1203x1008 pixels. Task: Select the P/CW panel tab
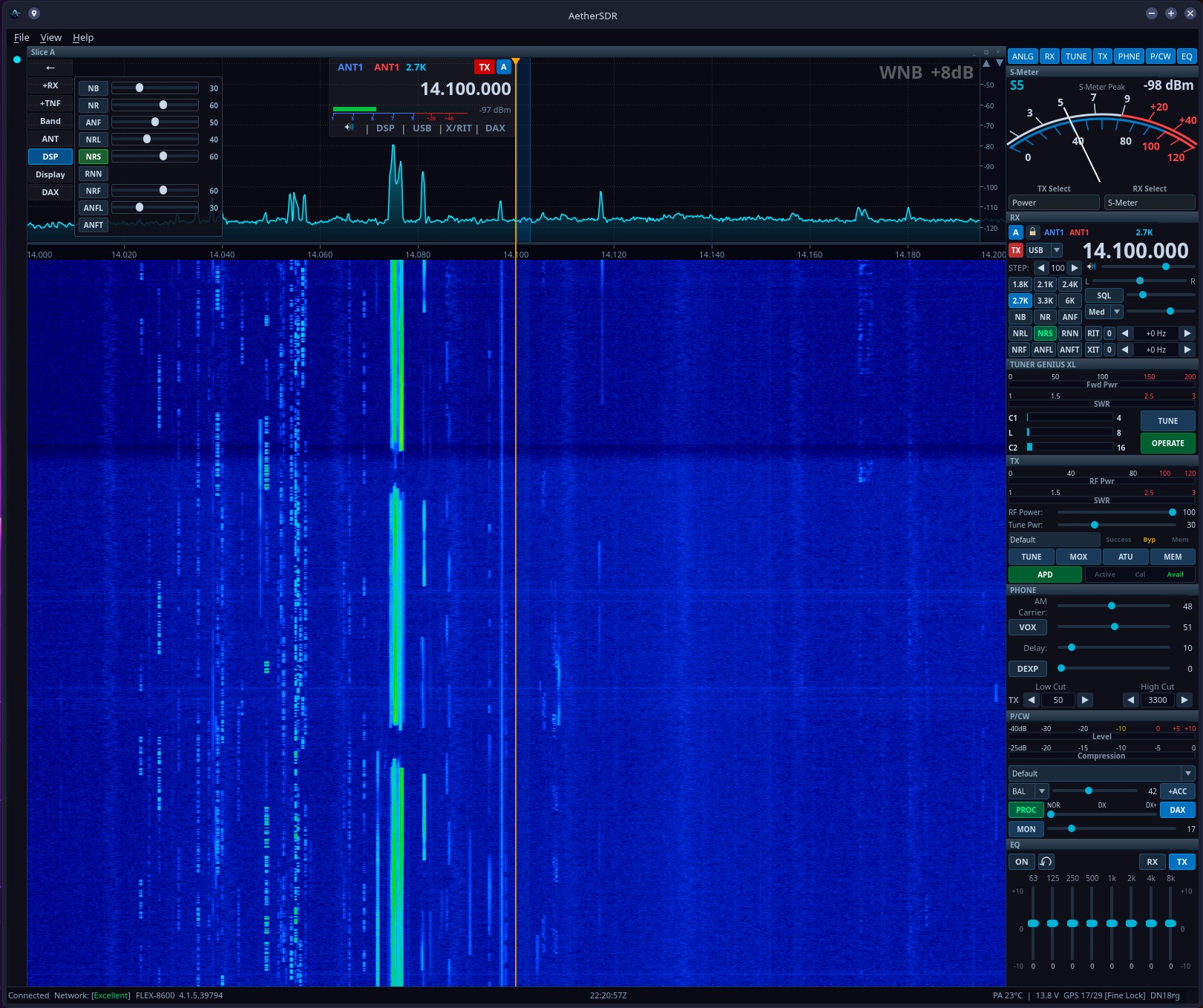[x=1160, y=56]
